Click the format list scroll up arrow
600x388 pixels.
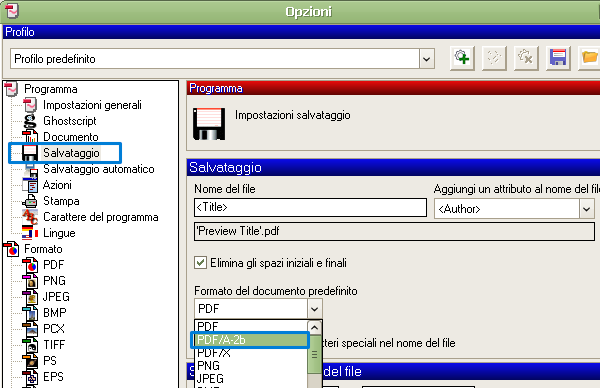[315, 328]
